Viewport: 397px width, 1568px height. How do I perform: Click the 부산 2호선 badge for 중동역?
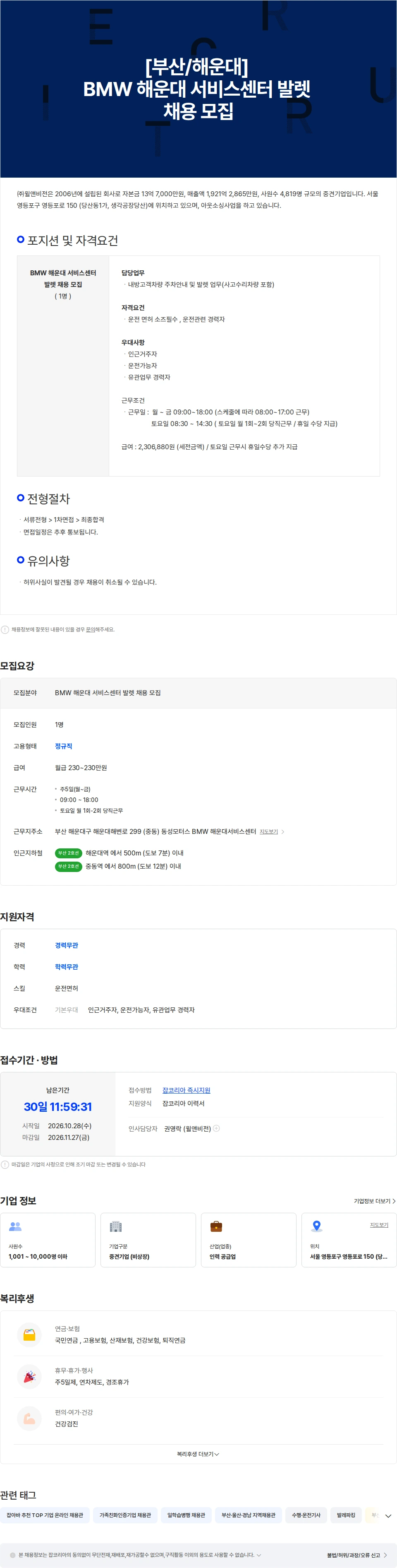point(68,866)
